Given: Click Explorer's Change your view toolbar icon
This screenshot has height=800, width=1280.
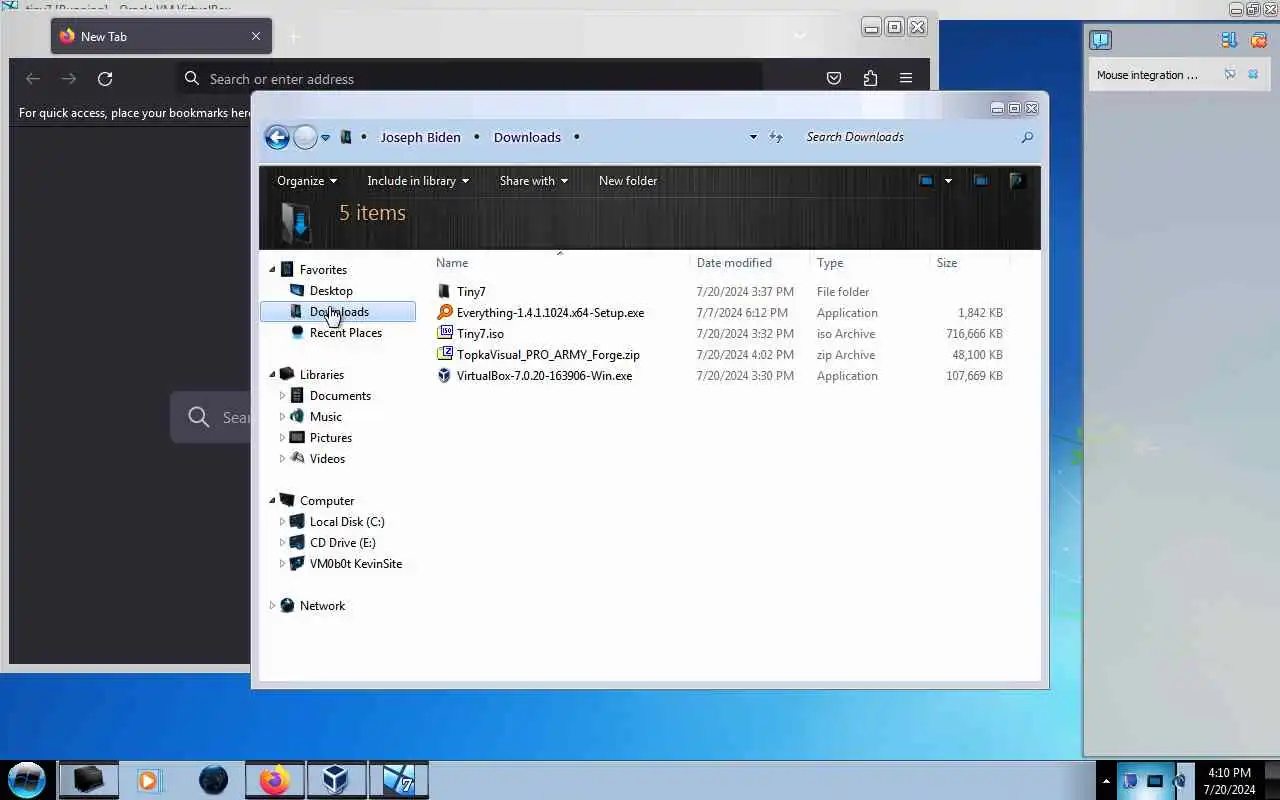Looking at the screenshot, I should tap(926, 181).
